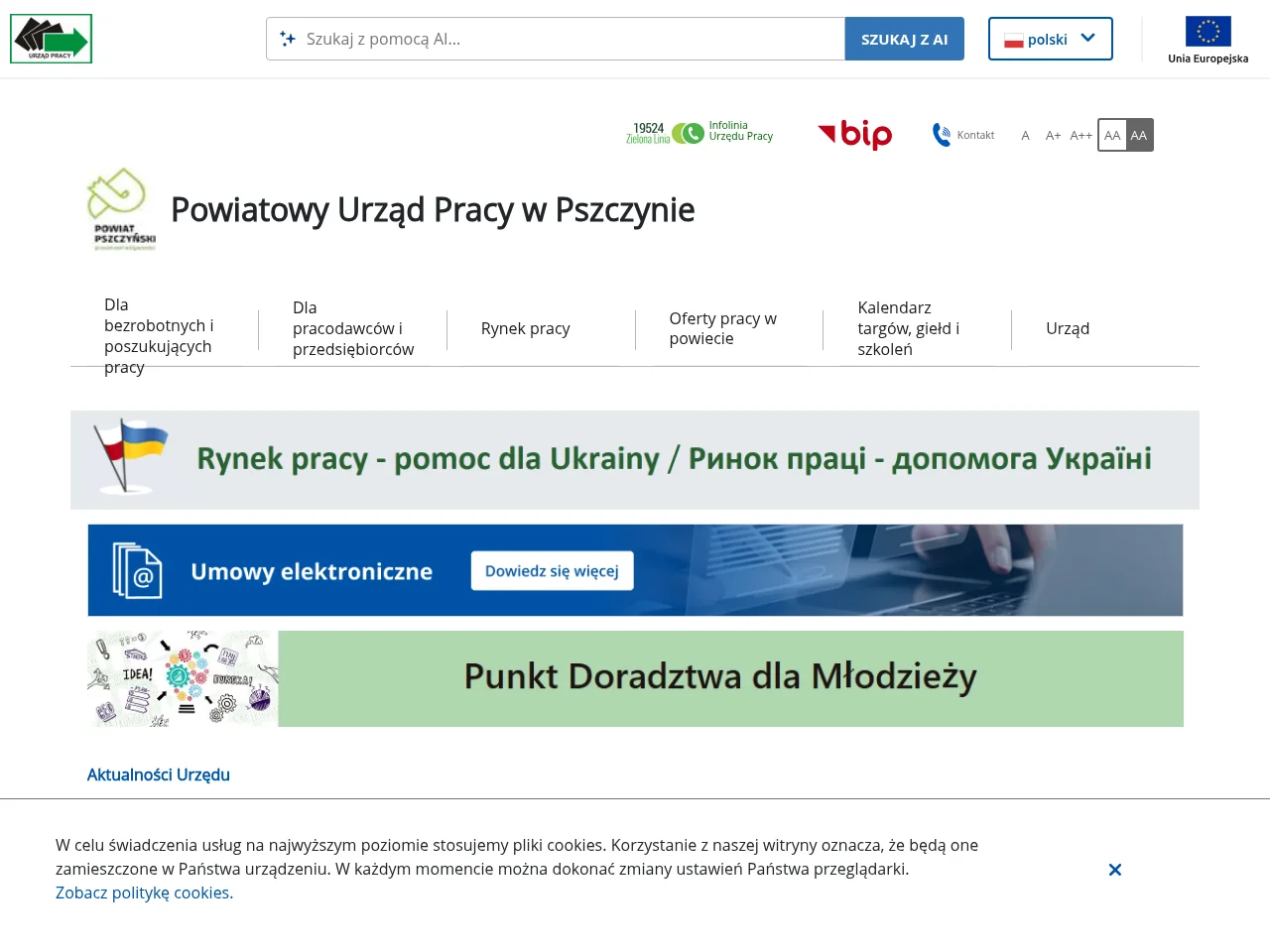Click the IDEA doodle image in youth banner
The height and width of the screenshot is (952, 1270).
183,678
